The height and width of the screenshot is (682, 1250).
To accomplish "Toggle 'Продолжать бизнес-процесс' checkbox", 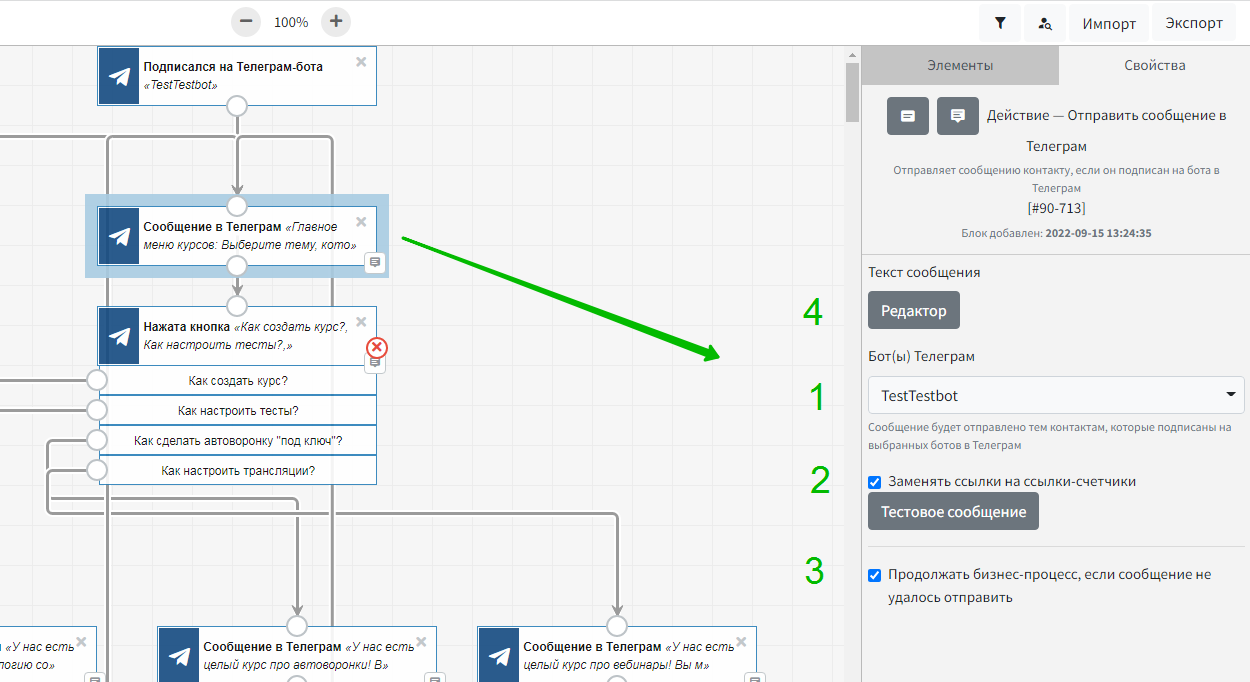I will tap(875, 575).
